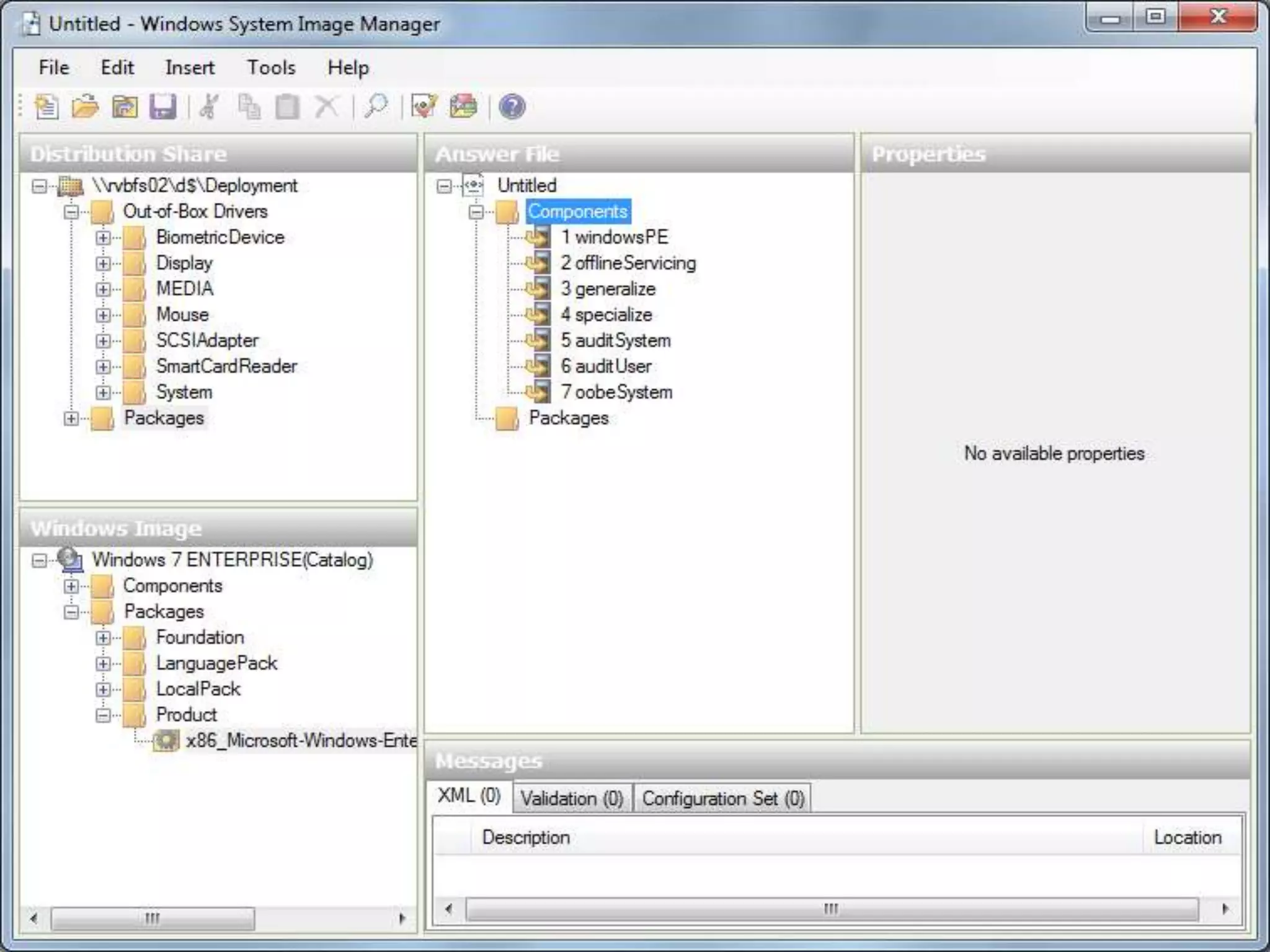Viewport: 1270px width, 952px height.
Task: Click the x86_Microsoft-Windows package gear icon
Action: (166, 740)
